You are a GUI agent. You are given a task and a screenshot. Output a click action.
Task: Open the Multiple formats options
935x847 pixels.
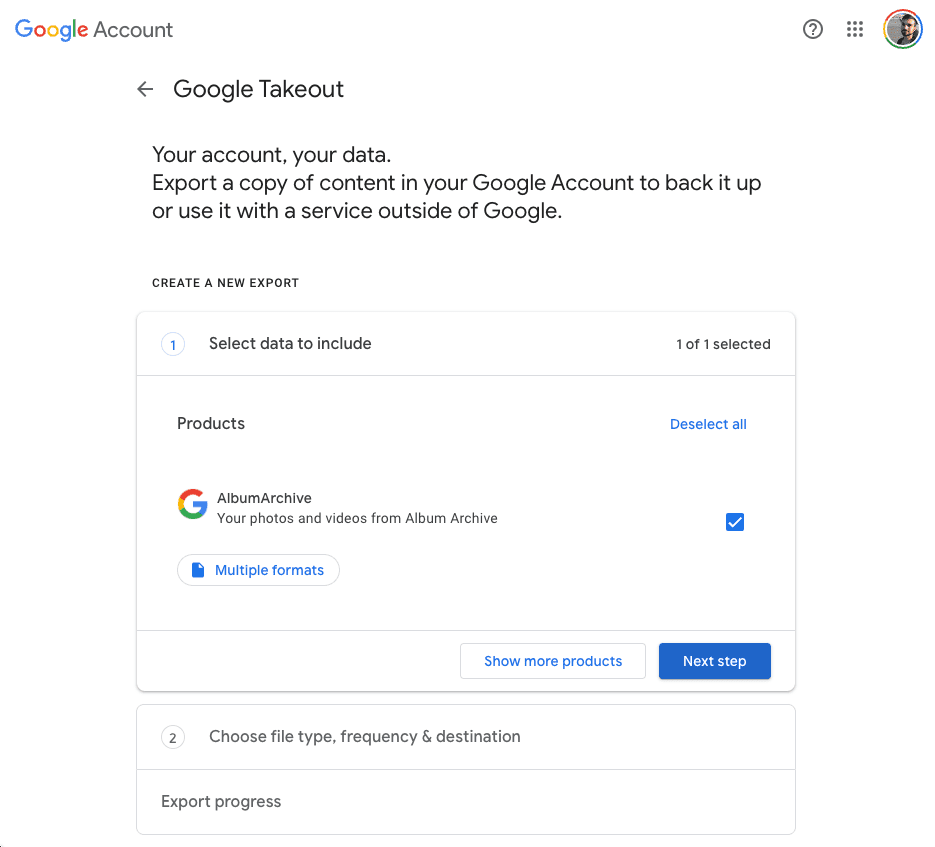[x=258, y=569]
